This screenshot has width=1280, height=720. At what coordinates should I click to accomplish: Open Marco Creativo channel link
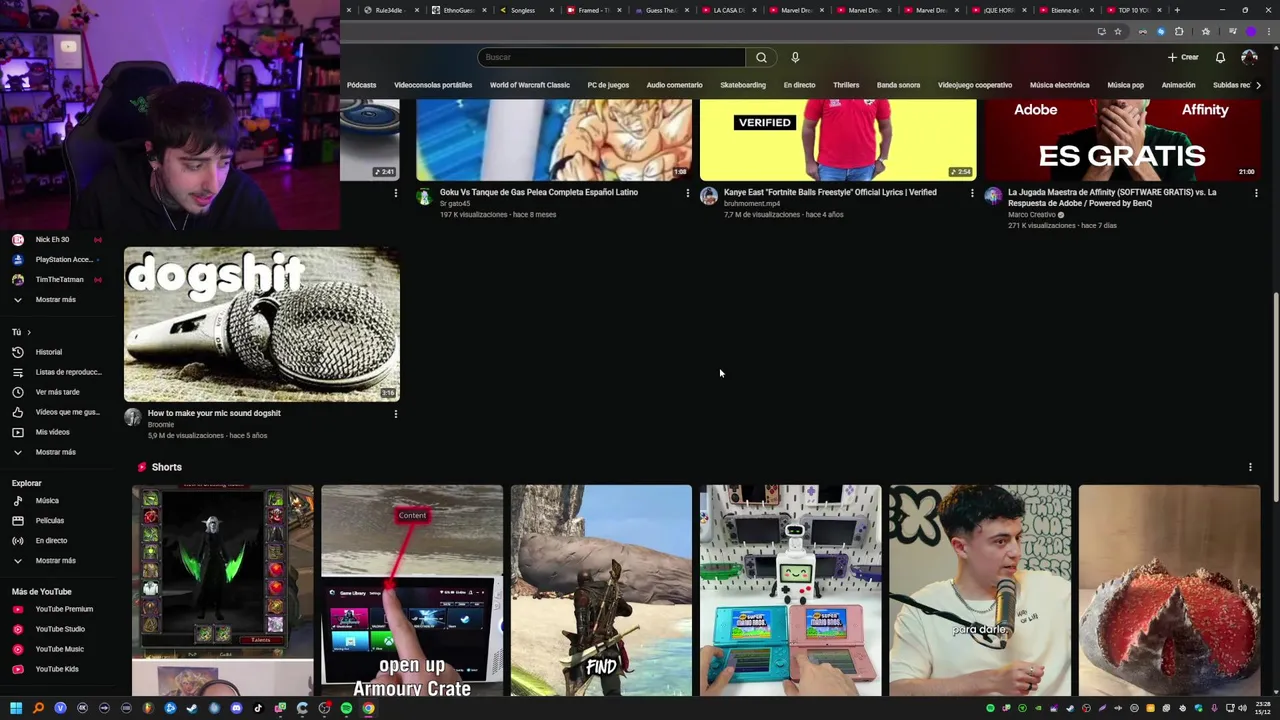click(1031, 214)
